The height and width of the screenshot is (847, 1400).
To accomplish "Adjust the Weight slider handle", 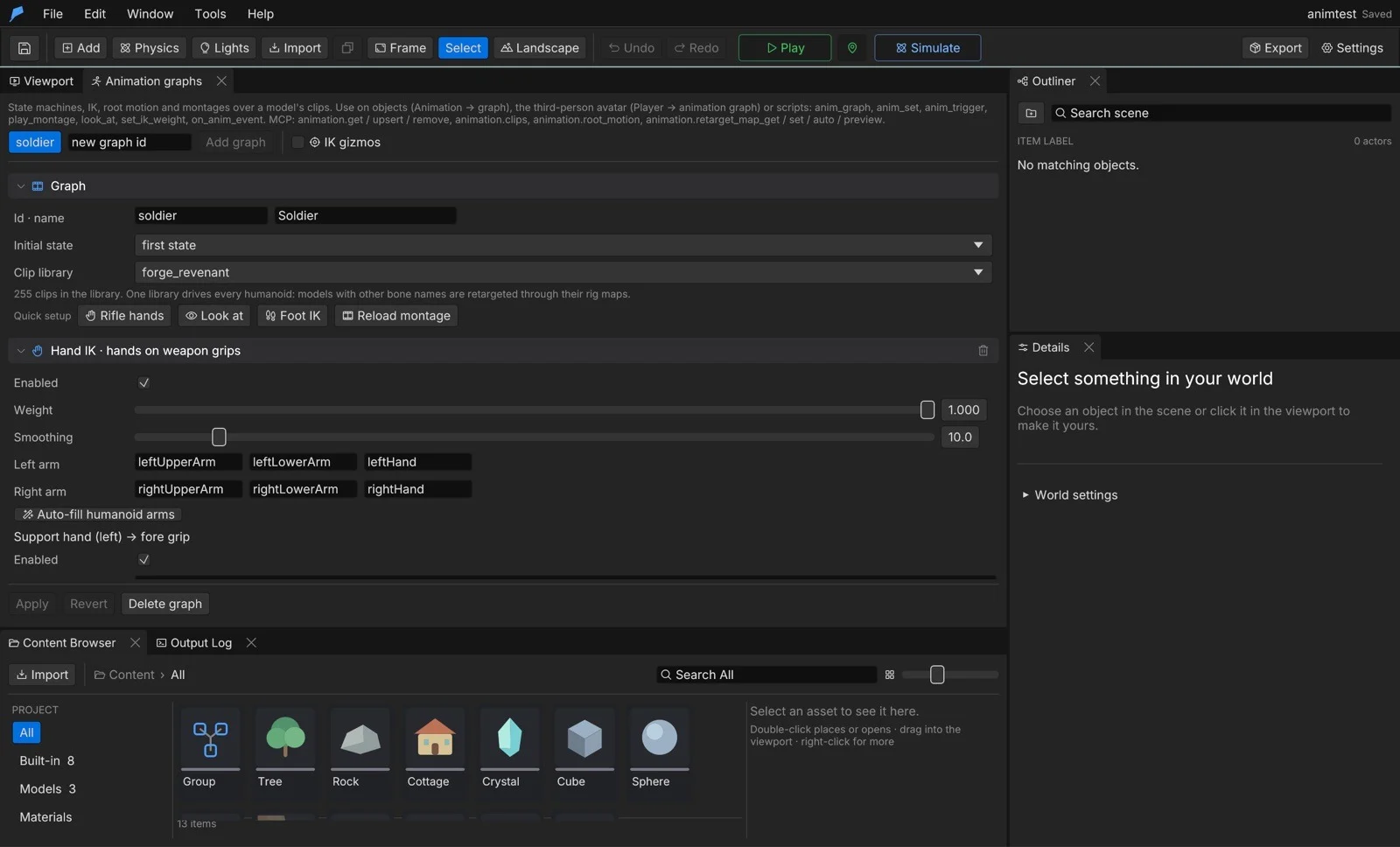I will coord(927,409).
